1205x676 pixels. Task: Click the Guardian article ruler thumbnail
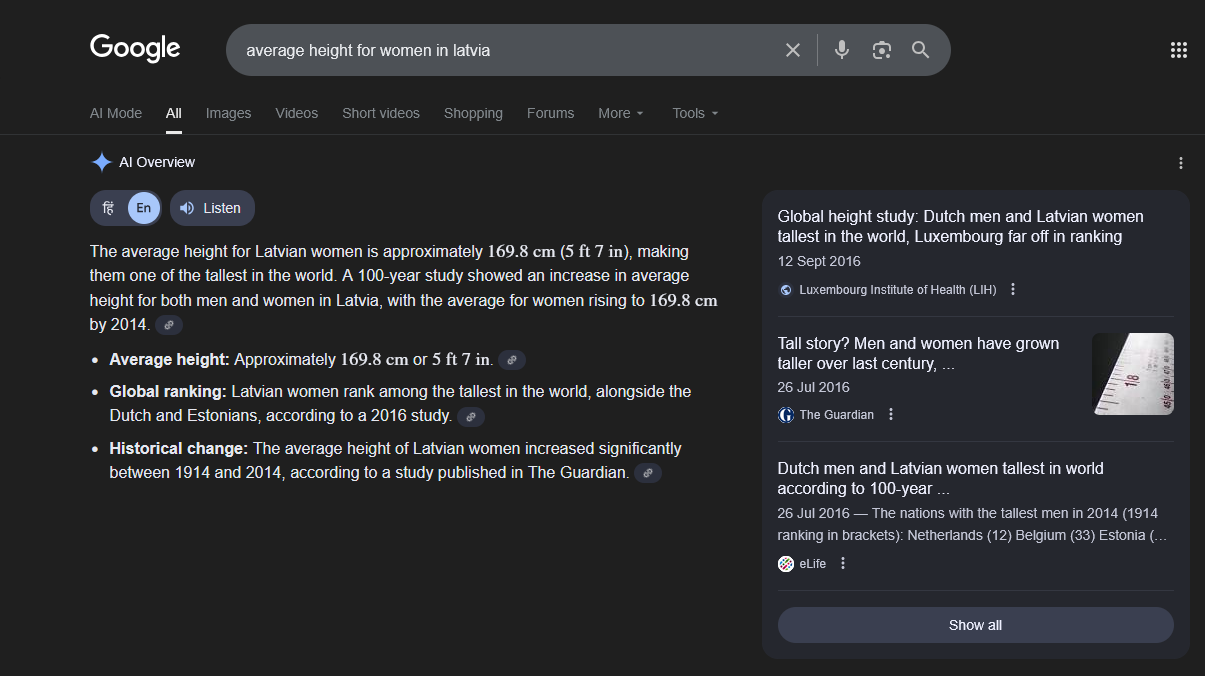coord(1132,374)
